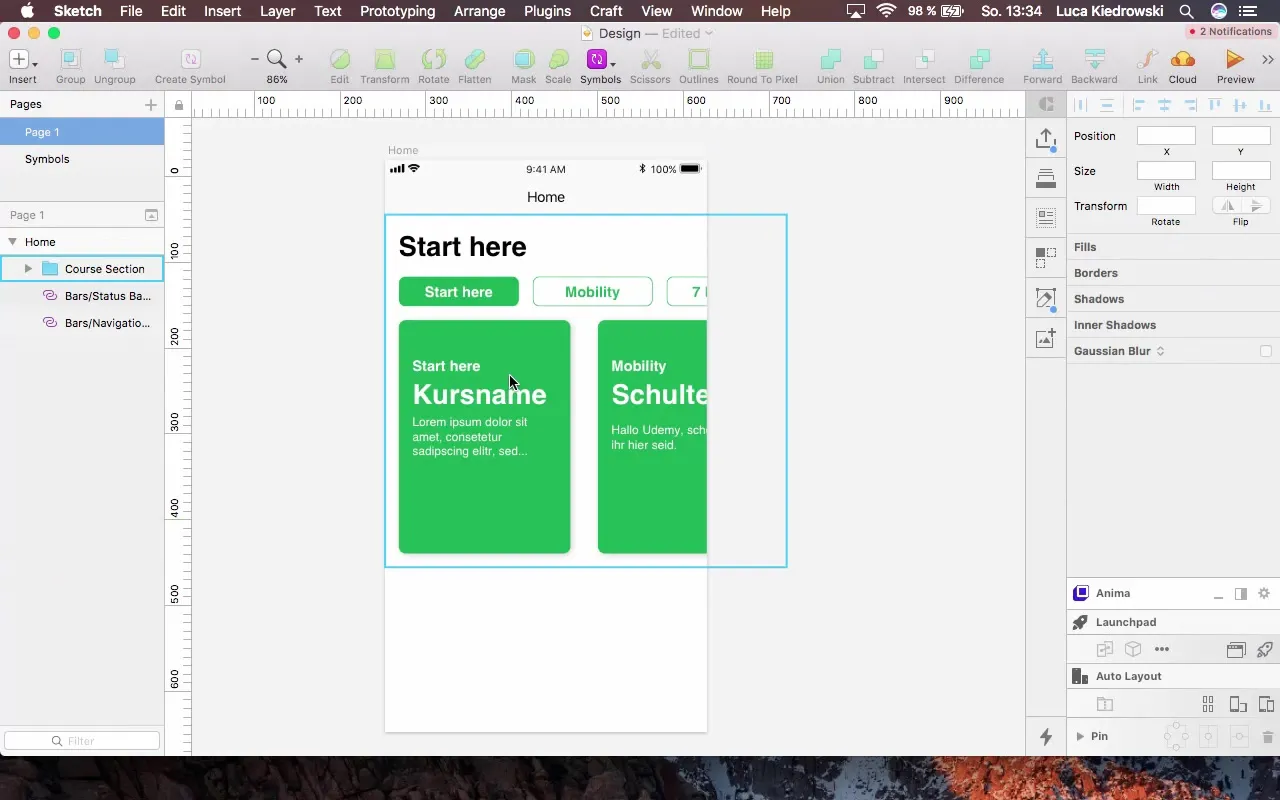Toggle the canvas lock icon near ruler
1280x800 pixels.
click(179, 104)
